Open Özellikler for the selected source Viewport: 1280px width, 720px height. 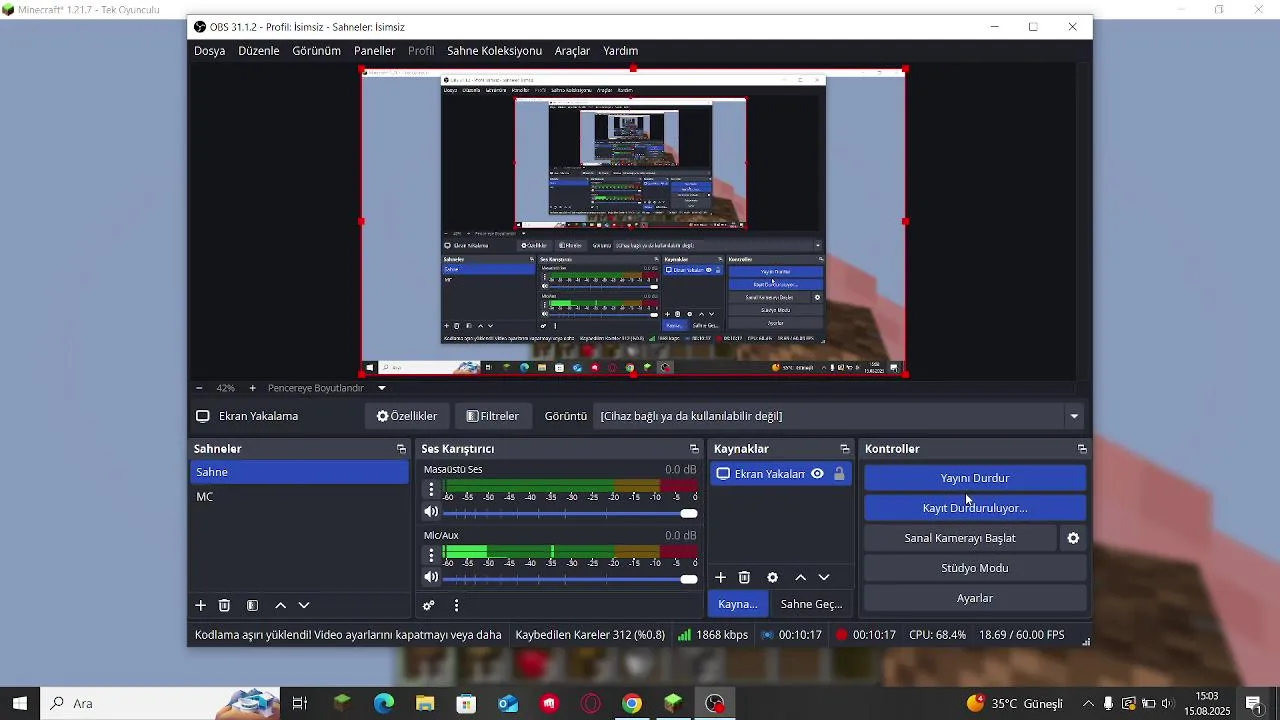407,416
